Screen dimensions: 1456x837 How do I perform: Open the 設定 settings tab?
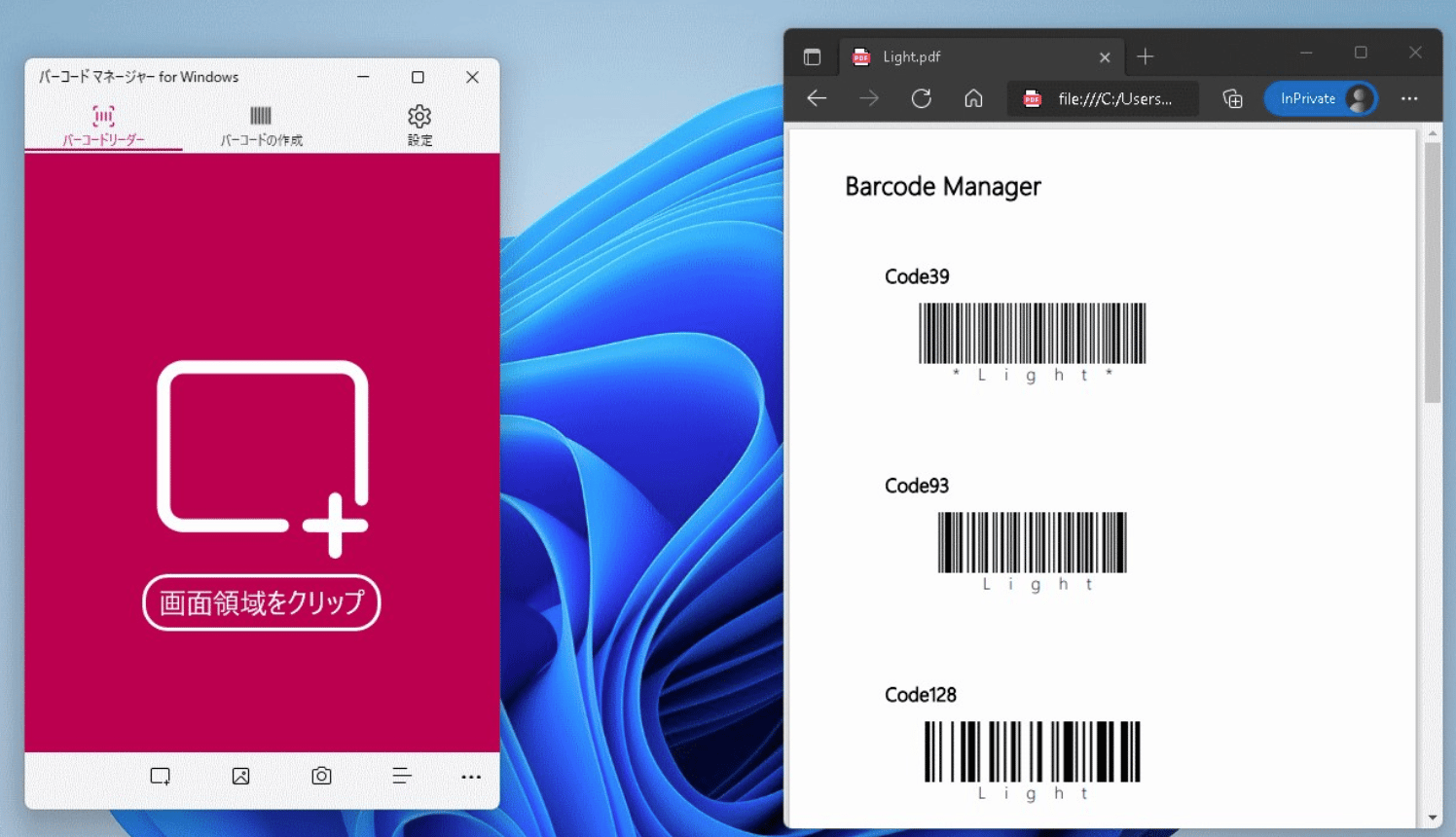419,126
